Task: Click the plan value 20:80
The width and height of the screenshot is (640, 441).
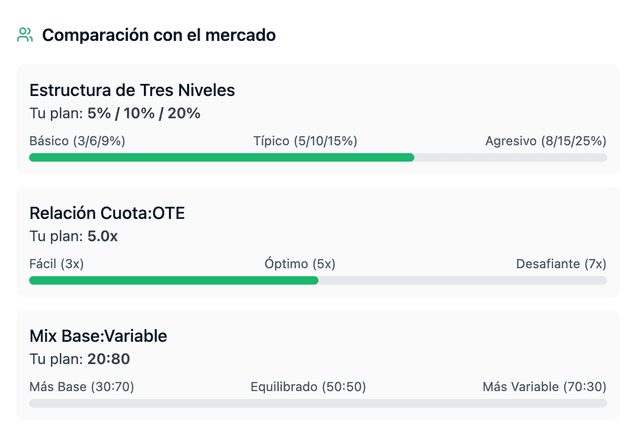Action: (108, 359)
